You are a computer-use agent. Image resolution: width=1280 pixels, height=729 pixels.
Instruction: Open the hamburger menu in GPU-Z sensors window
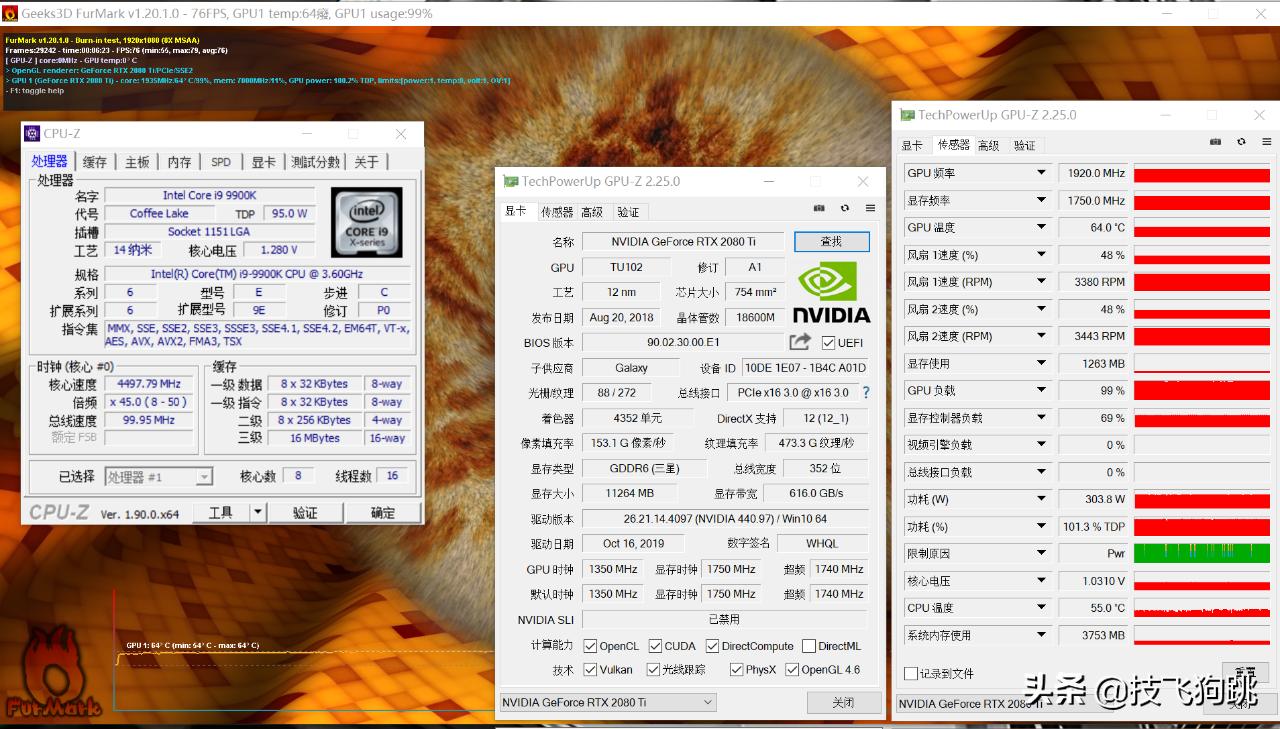click(x=1267, y=141)
